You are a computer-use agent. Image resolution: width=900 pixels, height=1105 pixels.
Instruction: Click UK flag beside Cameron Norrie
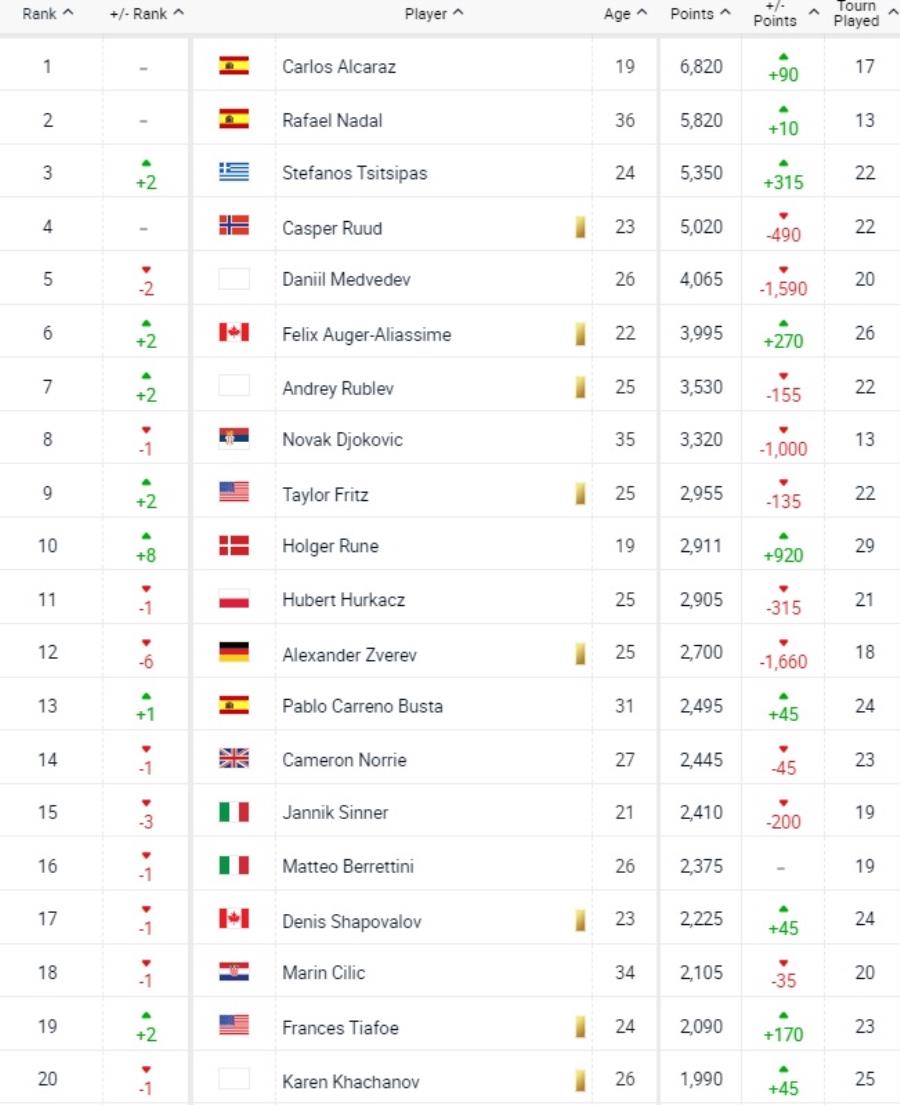click(x=234, y=758)
